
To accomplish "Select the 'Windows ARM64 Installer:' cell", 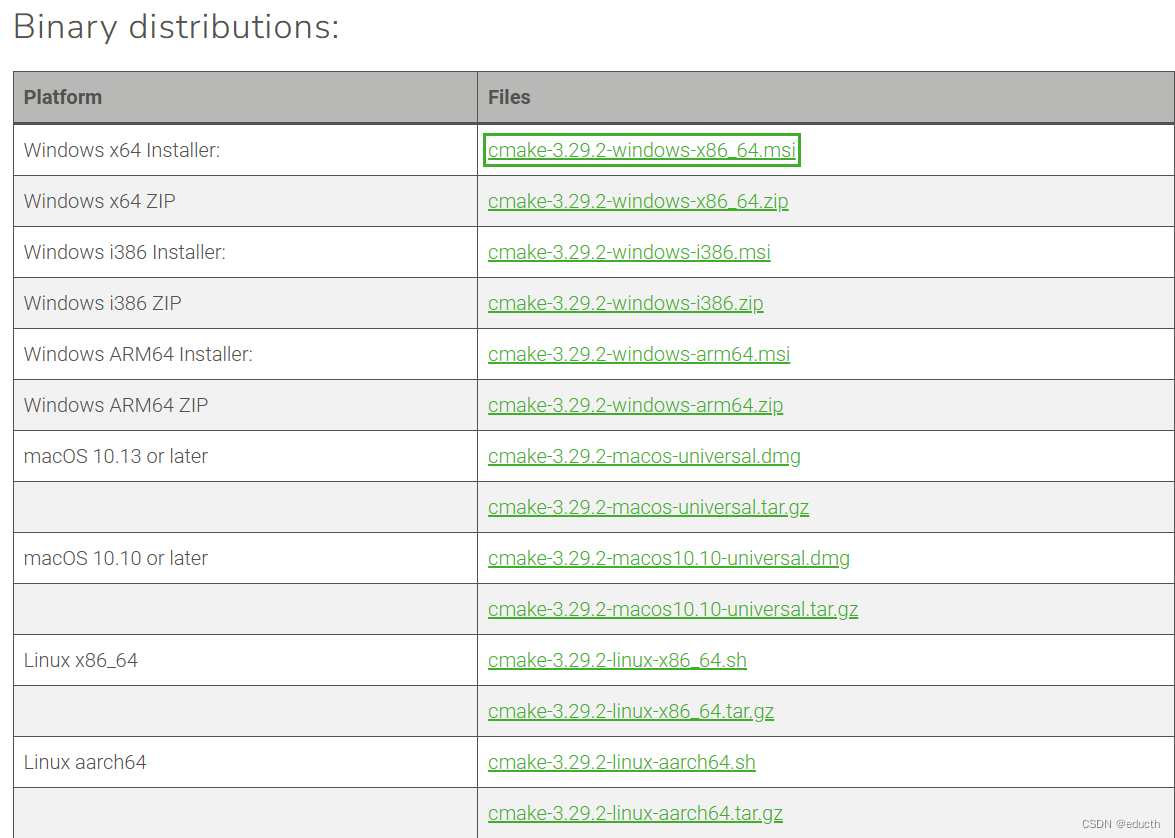I will 245,354.
